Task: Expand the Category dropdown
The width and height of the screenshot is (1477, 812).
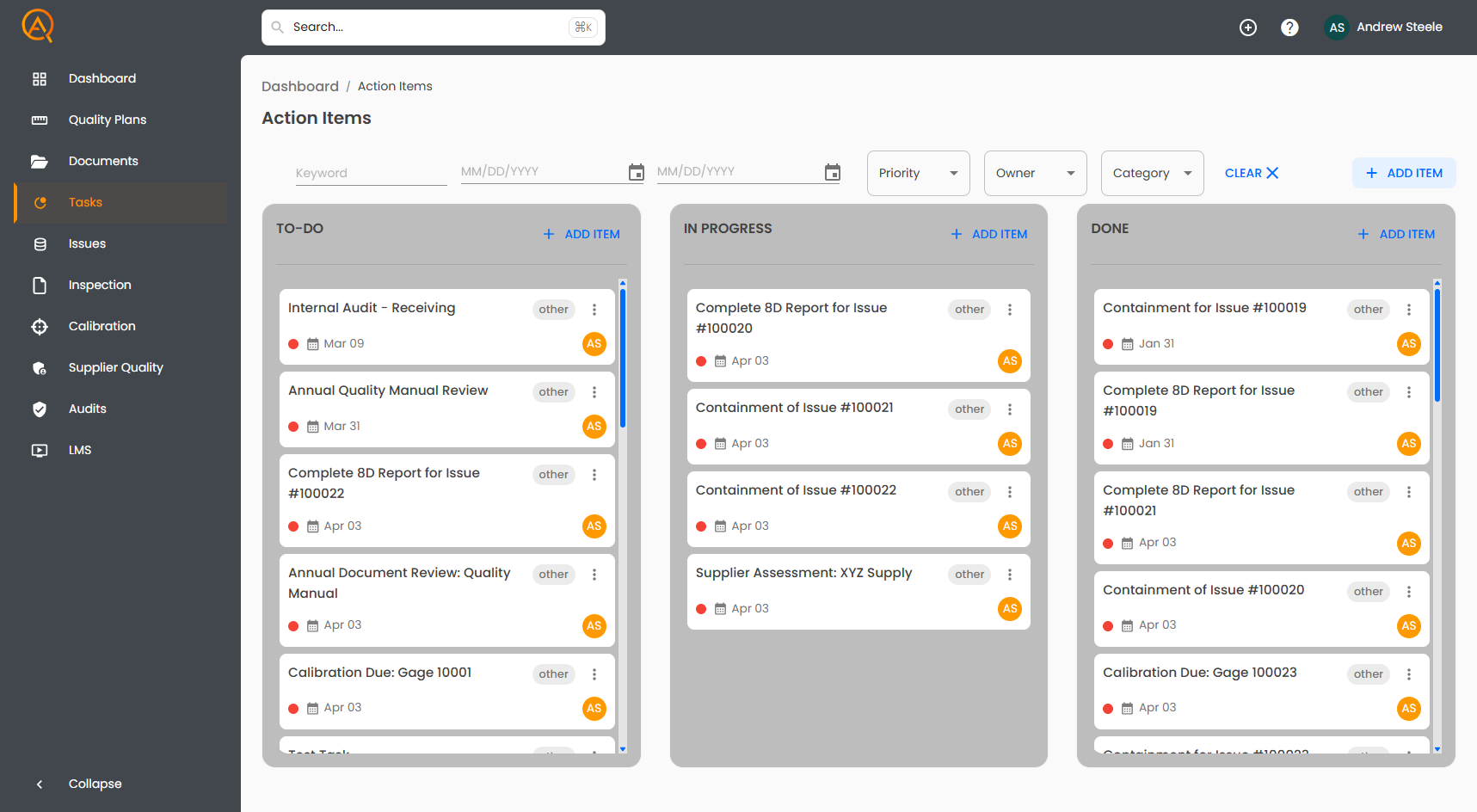Action: pyautogui.click(x=1153, y=173)
